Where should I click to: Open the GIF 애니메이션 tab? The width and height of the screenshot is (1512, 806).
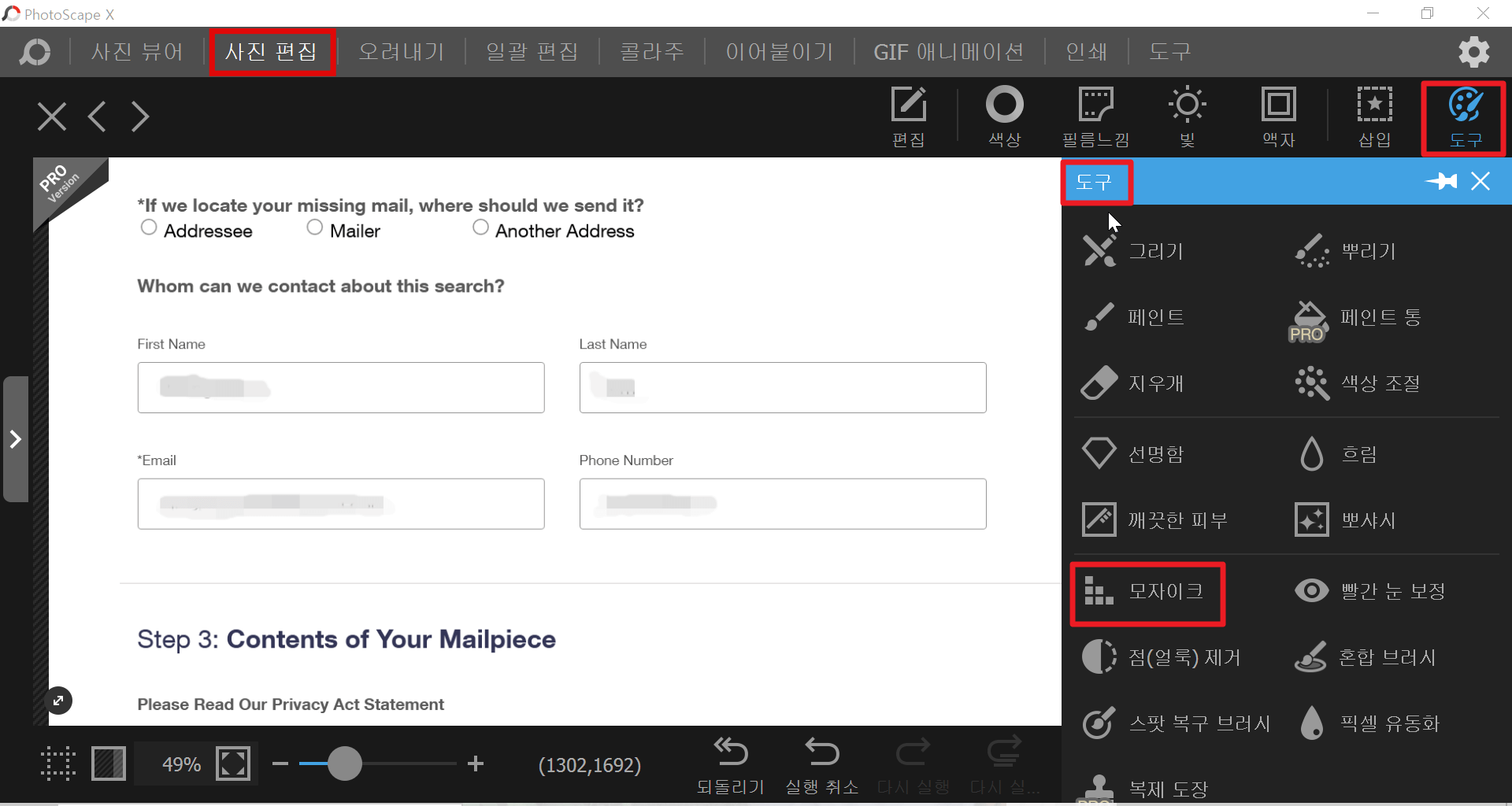coord(948,52)
